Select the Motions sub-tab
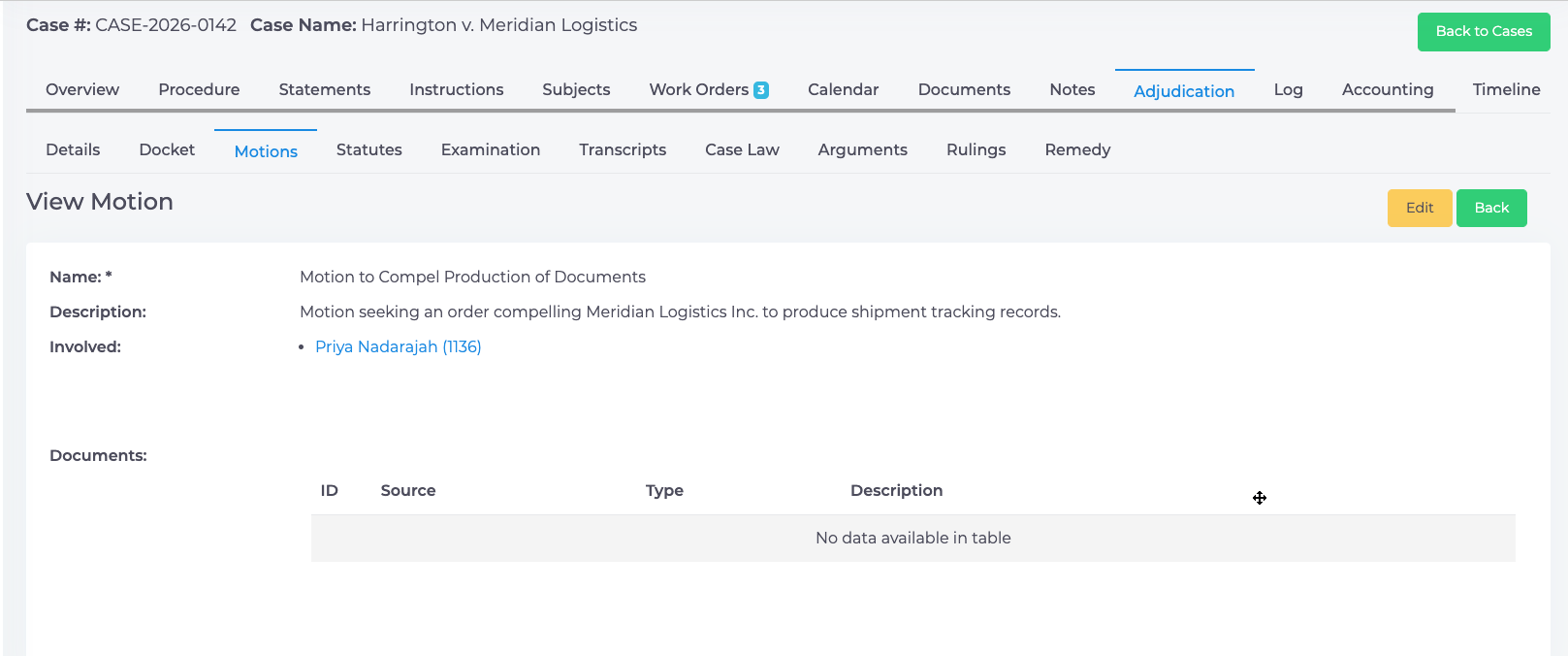1568x656 pixels. (266, 150)
